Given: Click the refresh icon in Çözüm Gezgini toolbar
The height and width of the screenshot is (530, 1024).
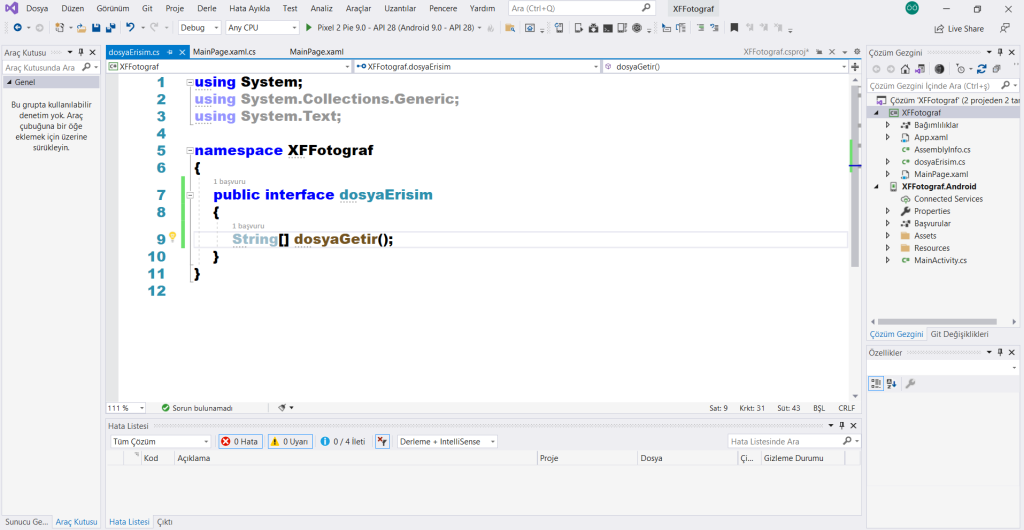Looking at the screenshot, I should [981, 69].
